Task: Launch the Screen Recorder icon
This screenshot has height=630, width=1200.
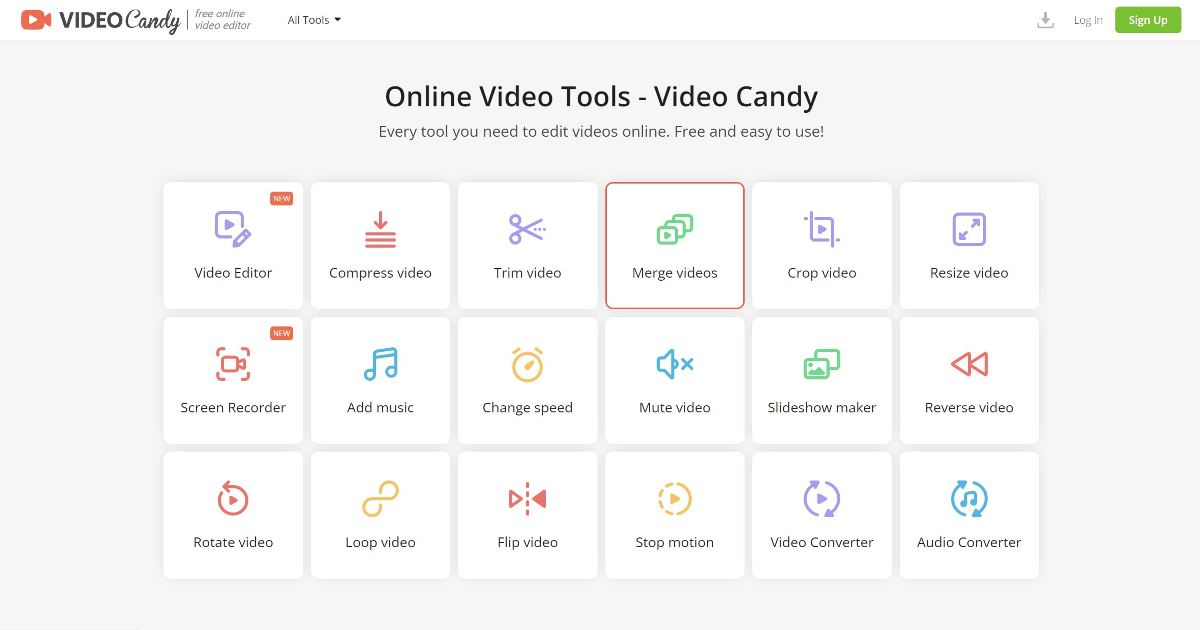Action: click(x=233, y=363)
